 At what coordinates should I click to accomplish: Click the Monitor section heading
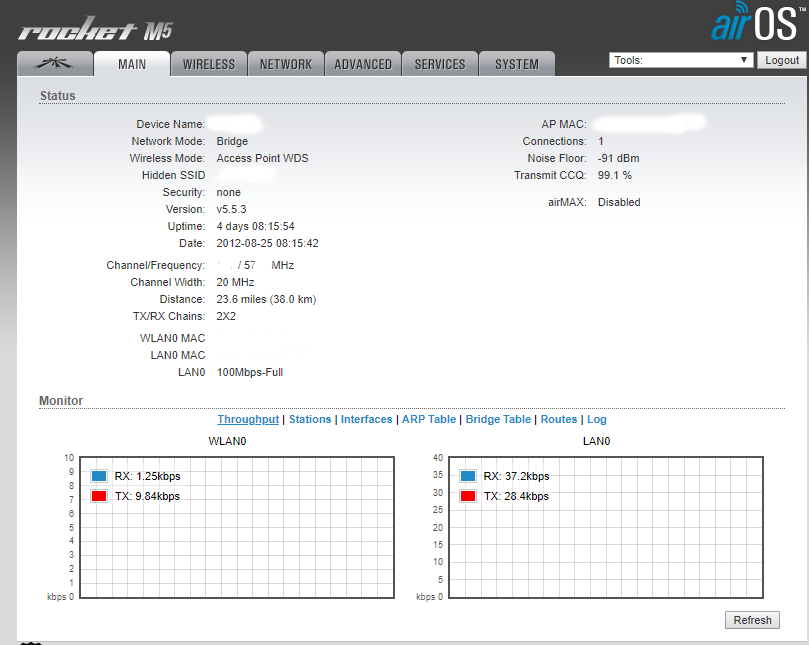pos(61,400)
